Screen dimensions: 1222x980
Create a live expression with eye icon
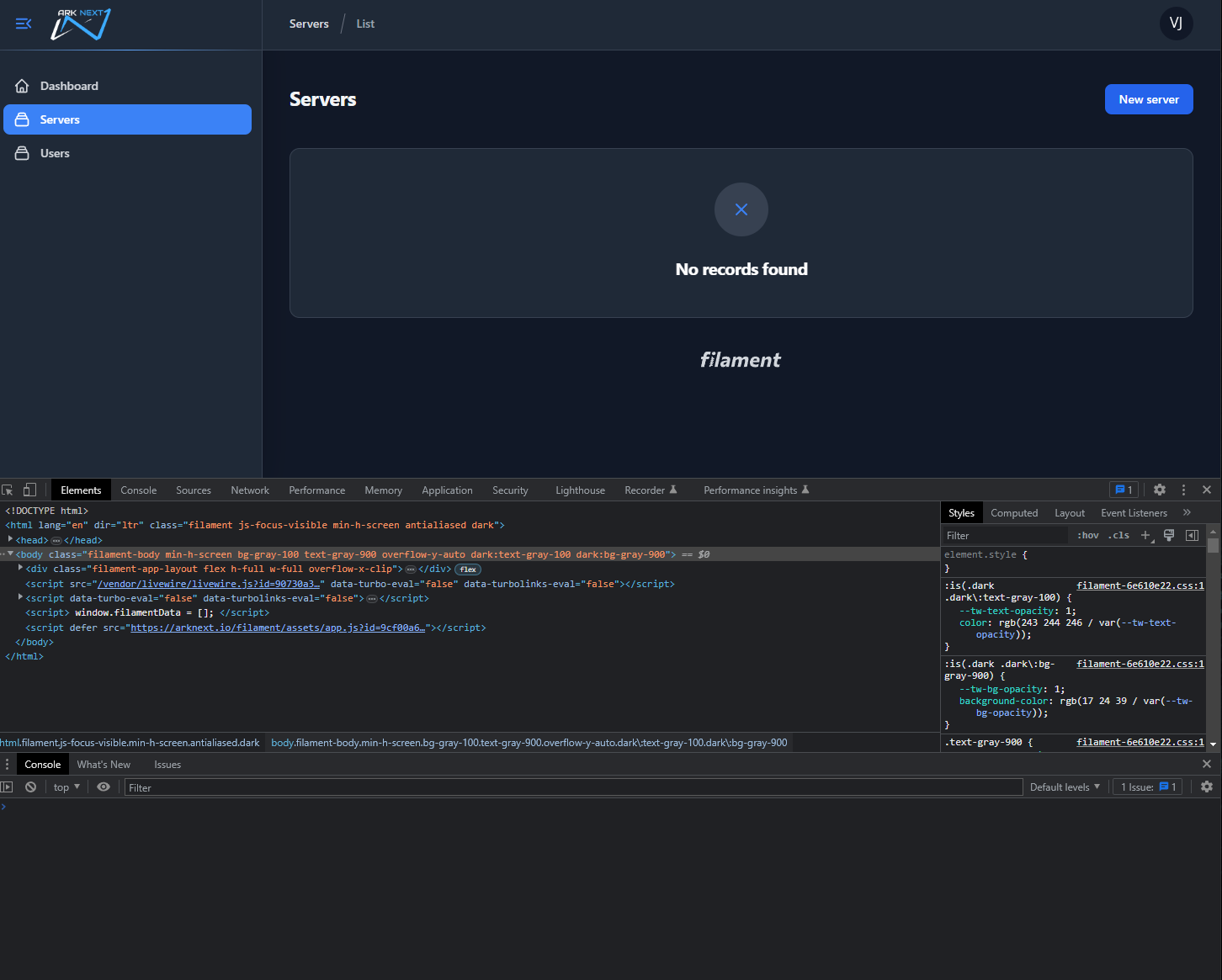point(104,787)
